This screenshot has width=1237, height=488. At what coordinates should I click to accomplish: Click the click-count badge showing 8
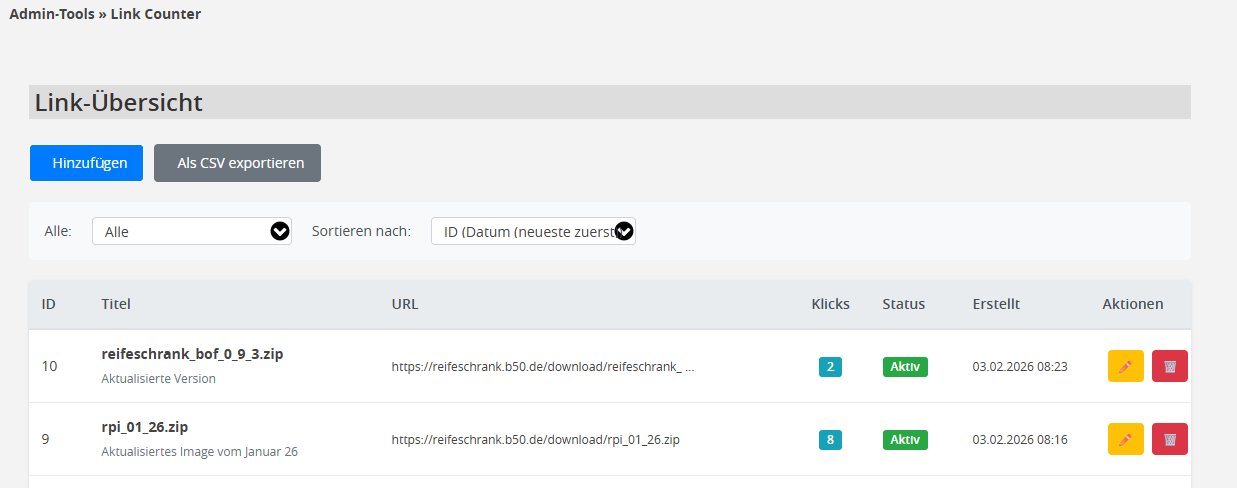coord(830,439)
